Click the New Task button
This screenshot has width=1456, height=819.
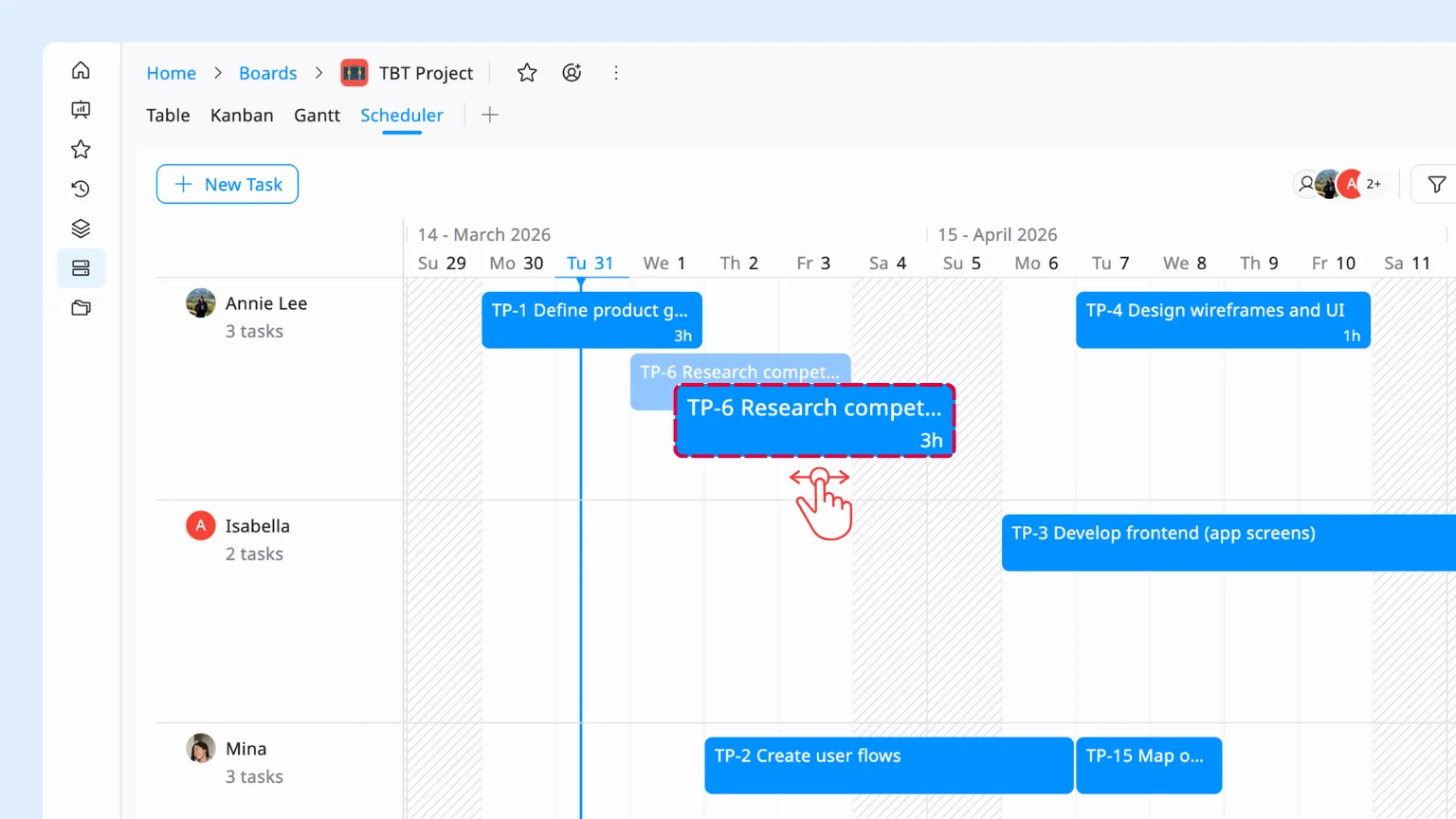(227, 185)
